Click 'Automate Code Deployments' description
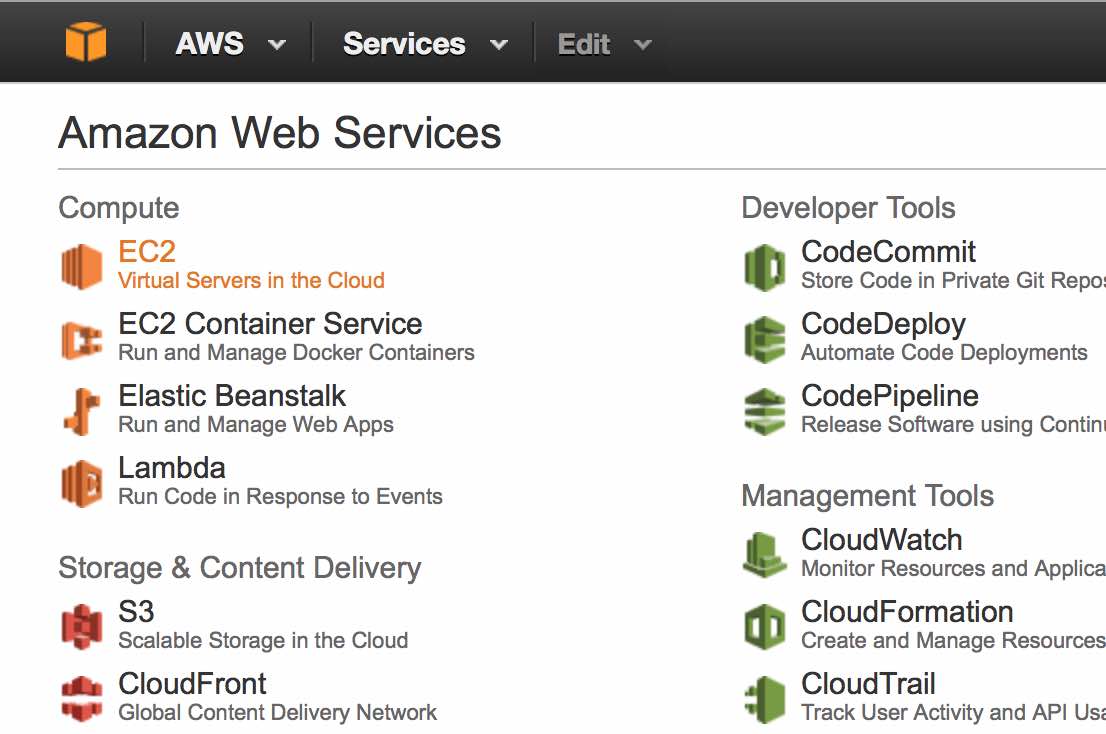Image resolution: width=1106 pixels, height=734 pixels. coord(944,353)
